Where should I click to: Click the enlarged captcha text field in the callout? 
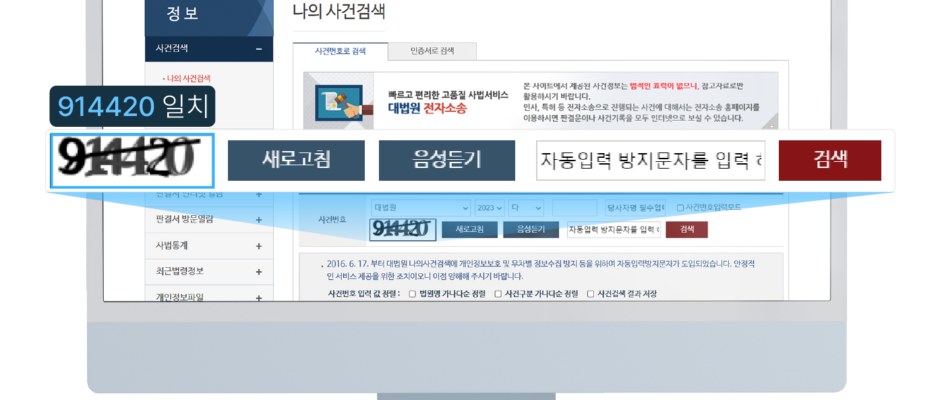650,160
